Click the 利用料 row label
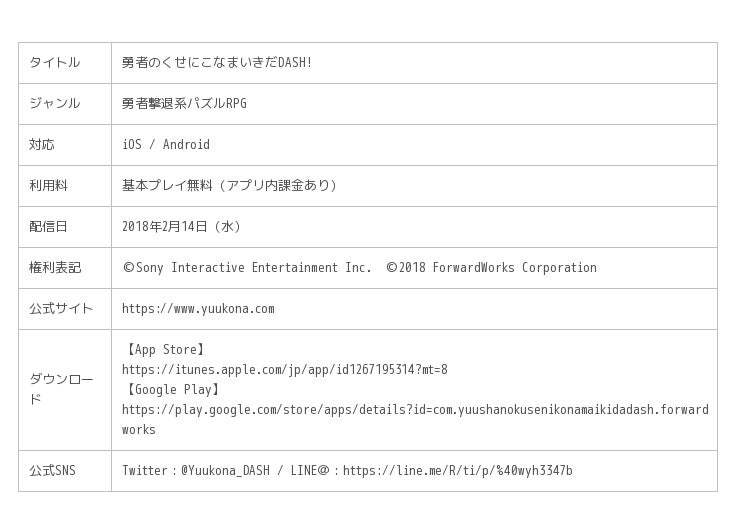Image resolution: width=740 pixels, height=532 pixels. [x=48, y=186]
